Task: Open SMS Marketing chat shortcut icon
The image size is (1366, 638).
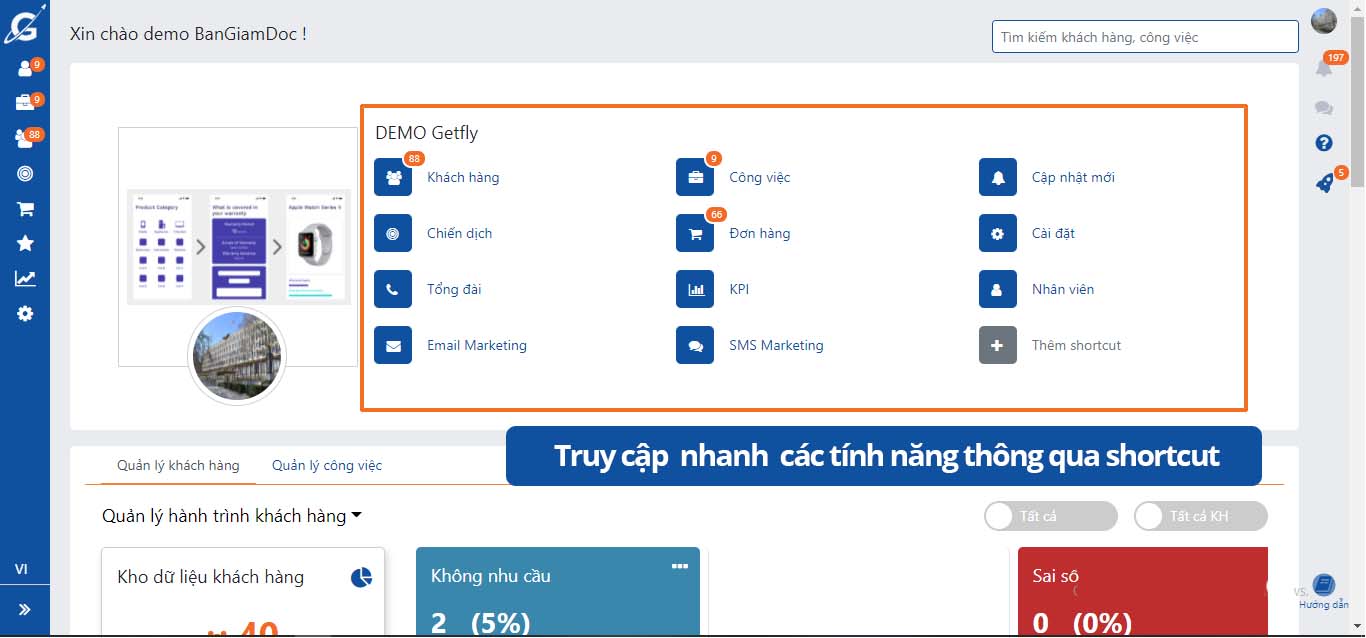Action: (695, 345)
